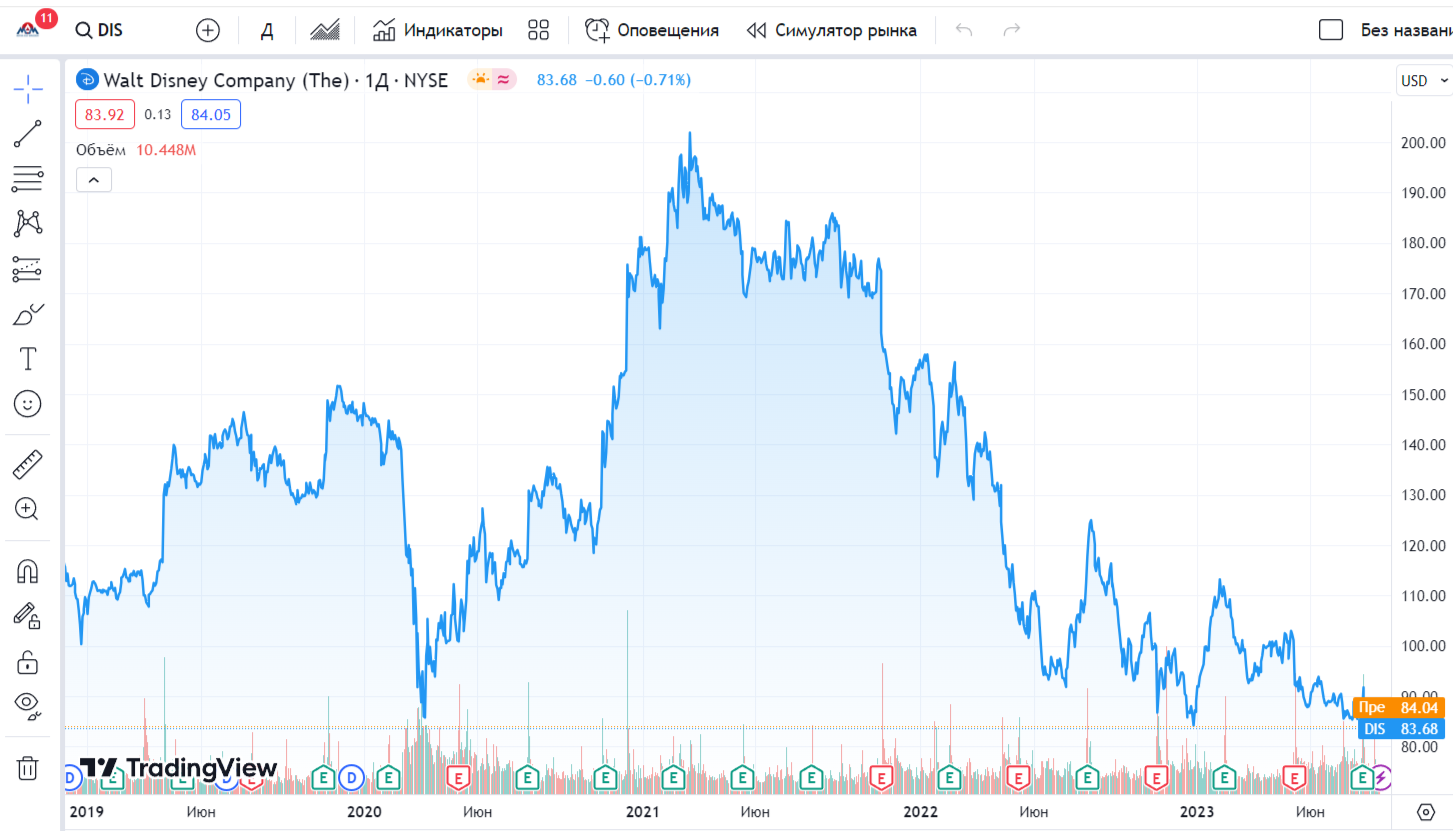The height and width of the screenshot is (831, 1453).
Task: Select the trend line drawing tool
Action: [x=28, y=134]
